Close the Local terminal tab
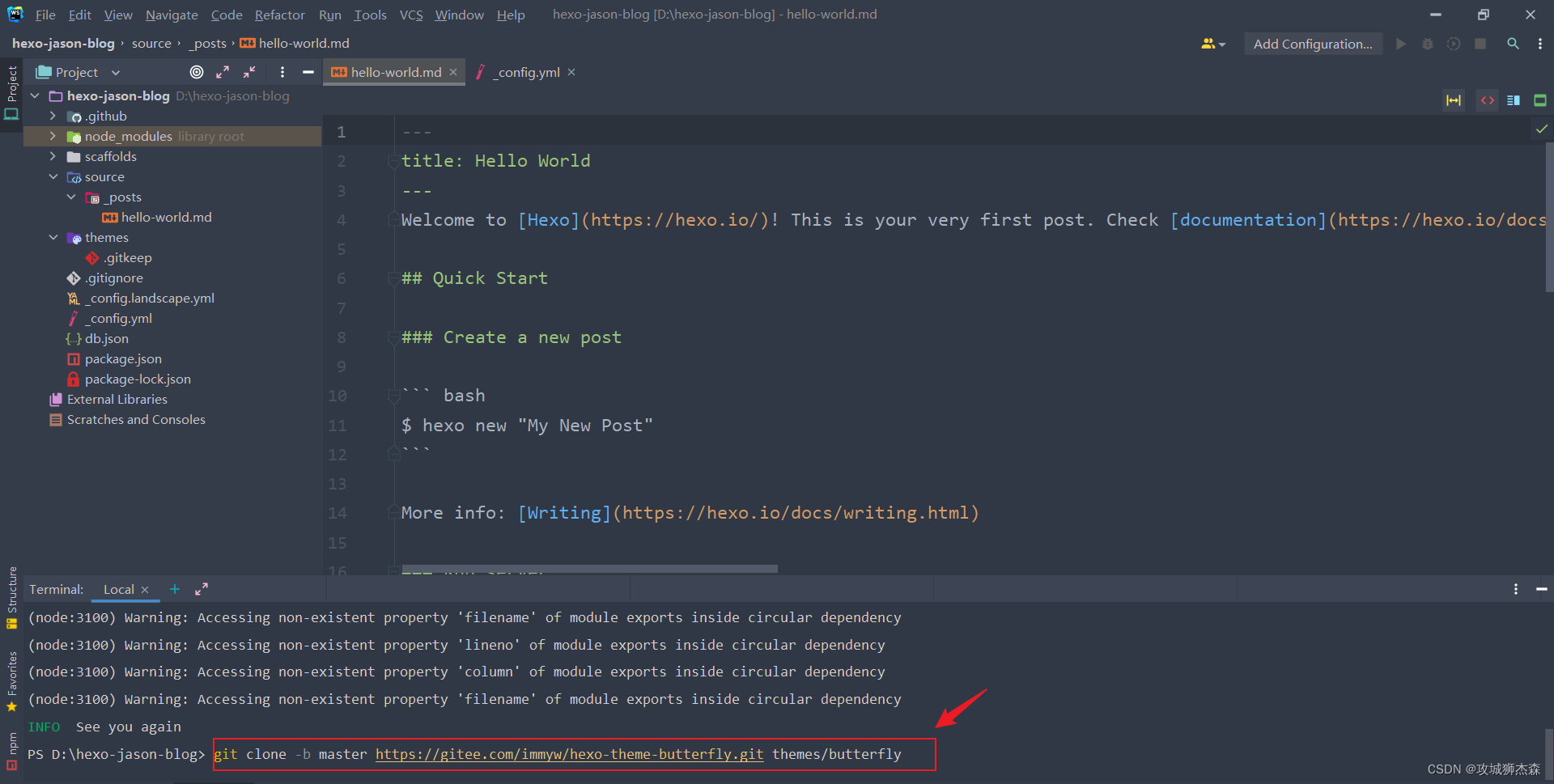This screenshot has width=1554, height=784. point(145,590)
